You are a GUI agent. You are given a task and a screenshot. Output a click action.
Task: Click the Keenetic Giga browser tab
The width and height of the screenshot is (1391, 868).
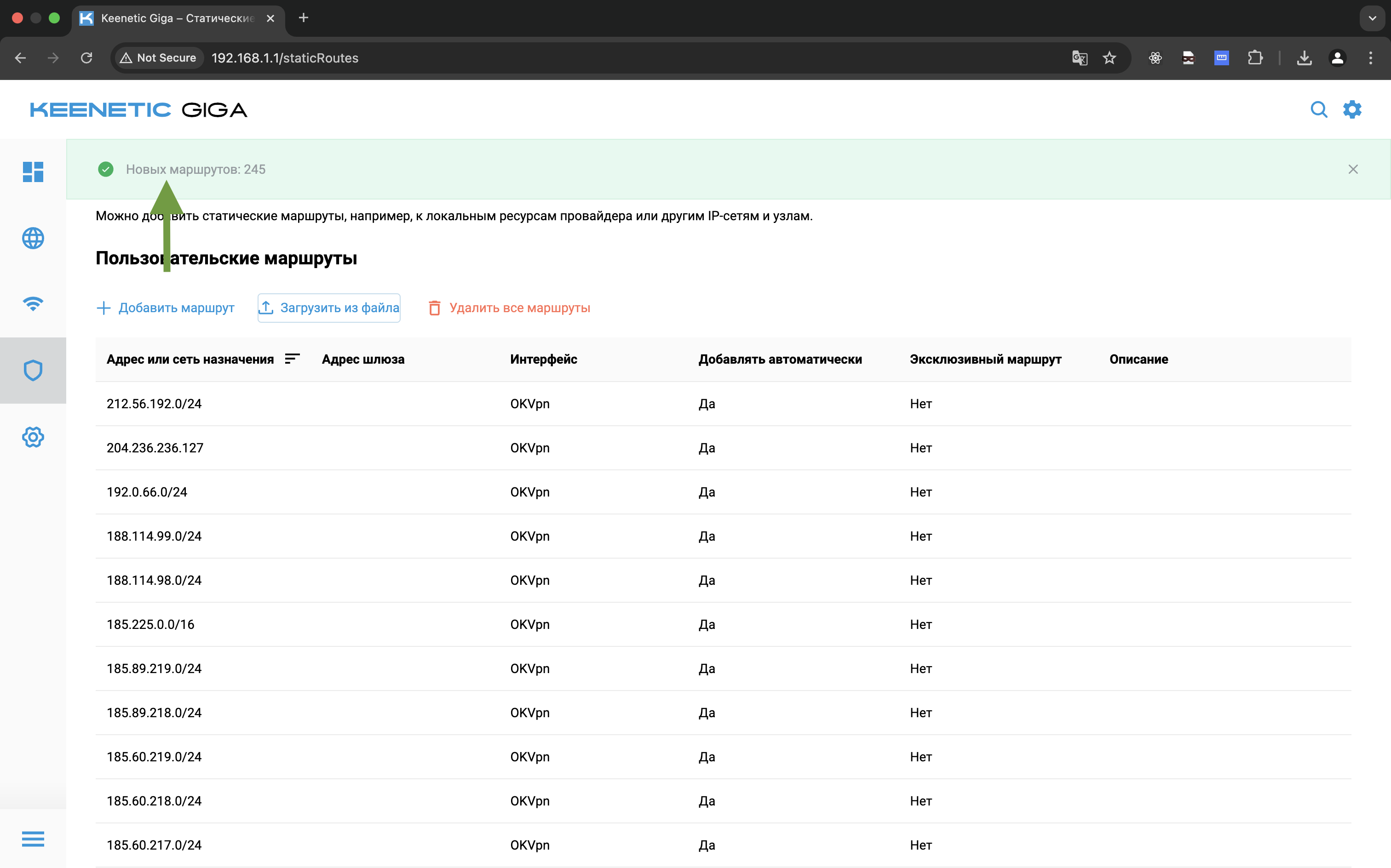(177, 18)
